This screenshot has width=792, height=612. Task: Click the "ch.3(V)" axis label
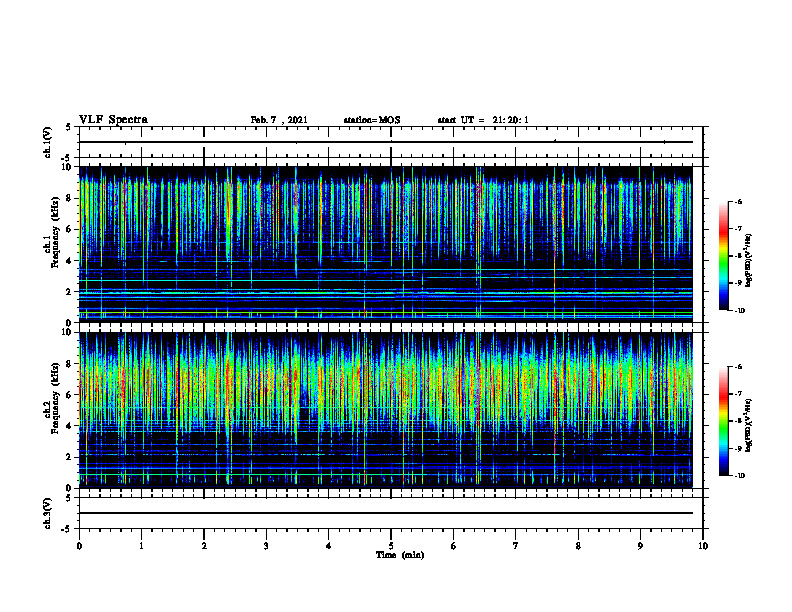tap(48, 514)
